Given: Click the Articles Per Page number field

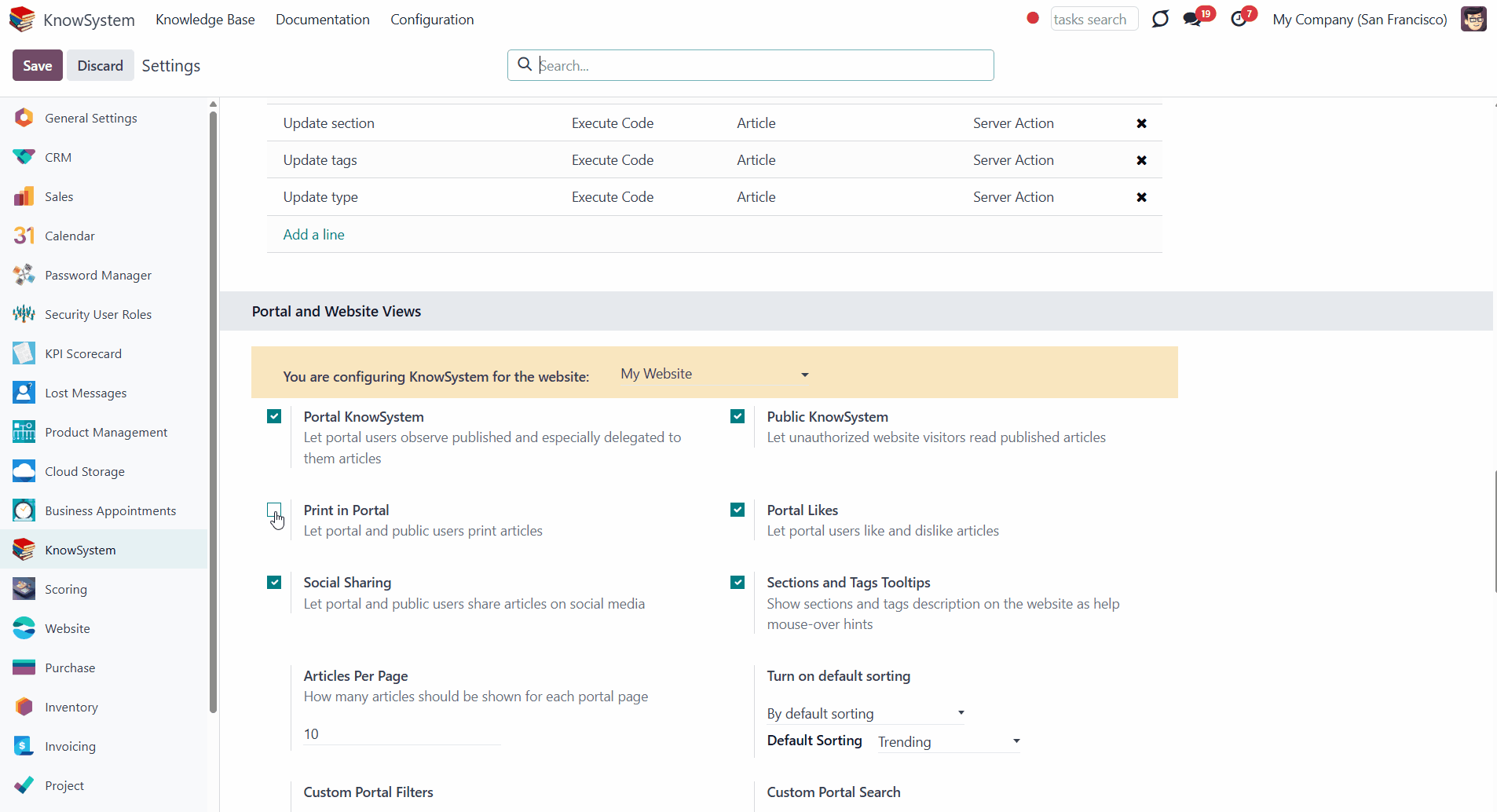Looking at the screenshot, I should click(401, 733).
